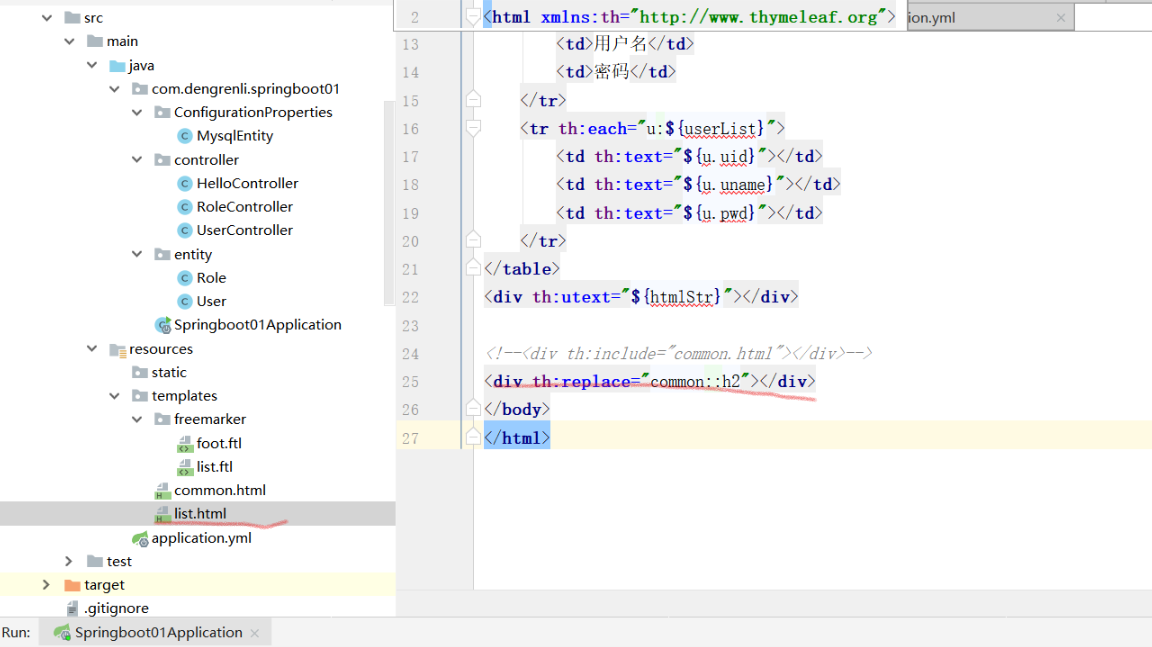Toggle fold marker on line 15

pyautogui.click(x=473, y=100)
